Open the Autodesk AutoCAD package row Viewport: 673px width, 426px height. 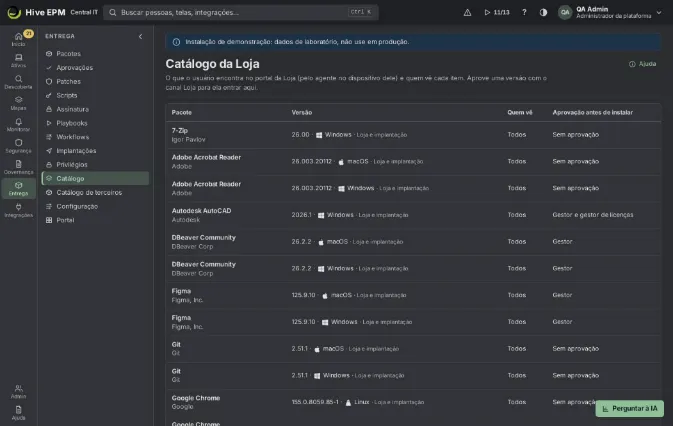point(413,215)
